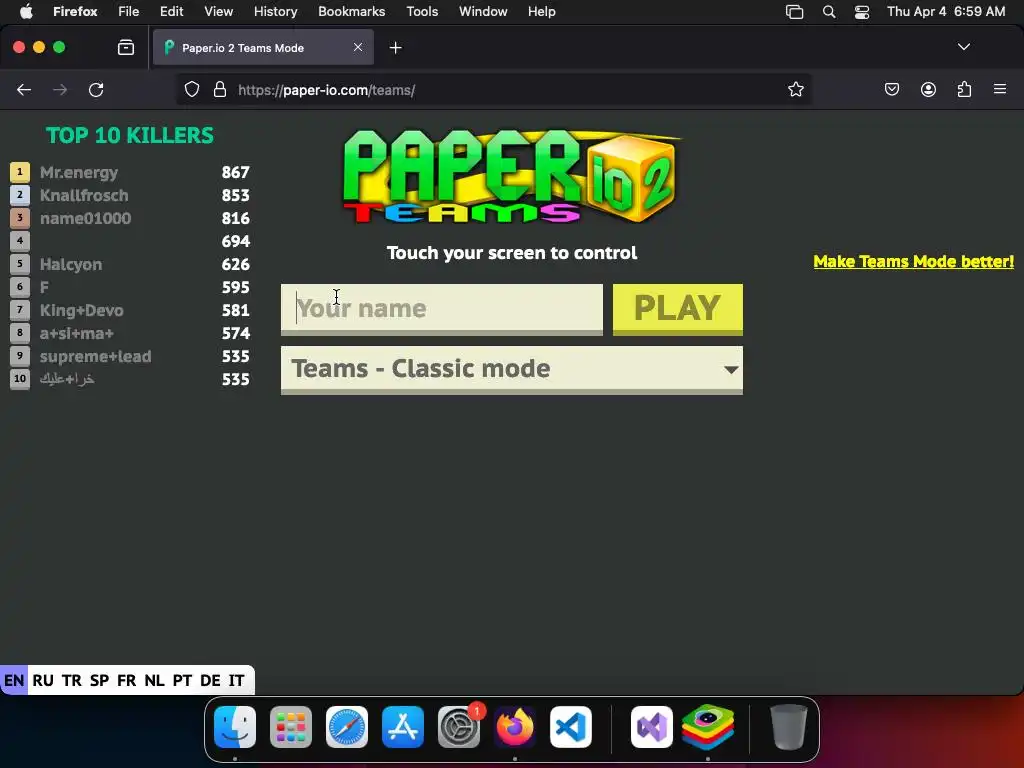Click the site padlock icon
Screen dimensions: 1024x768
point(220,89)
